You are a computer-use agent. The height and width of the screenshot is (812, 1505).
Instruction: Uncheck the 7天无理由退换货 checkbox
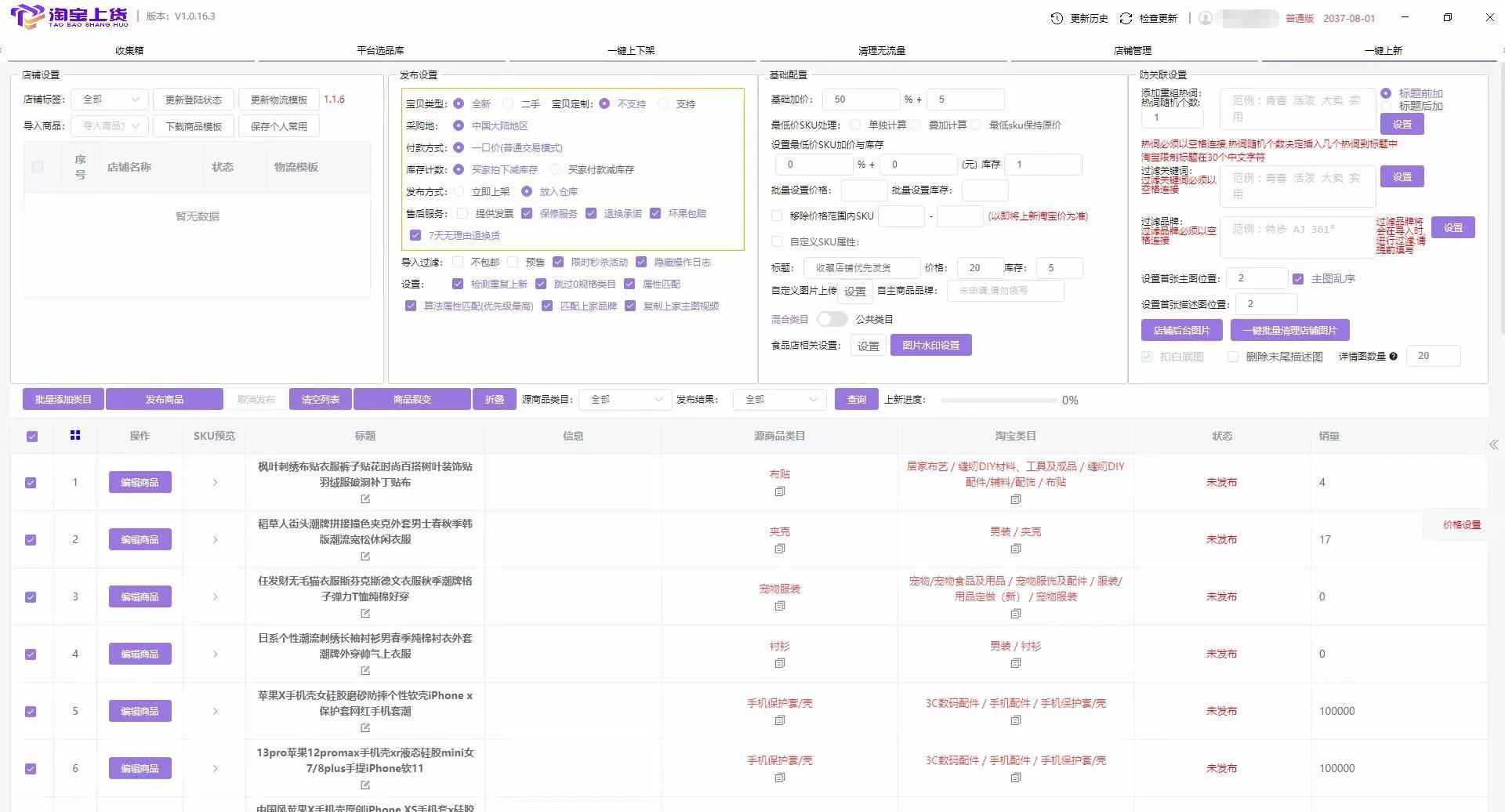(415, 234)
